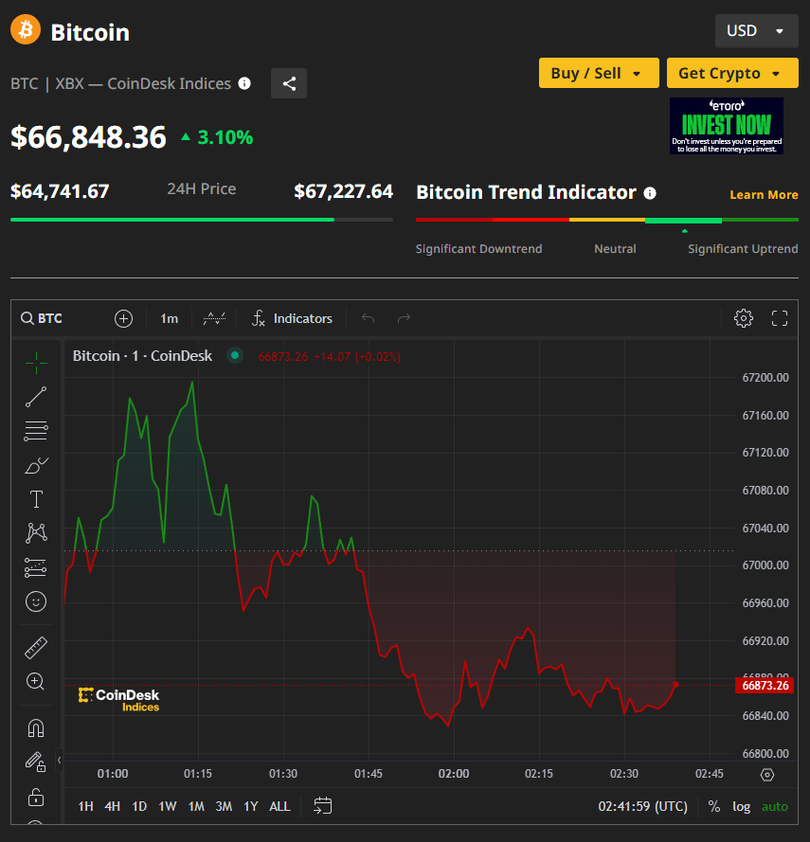Open the Indicators menu
810x842 pixels.
291,318
